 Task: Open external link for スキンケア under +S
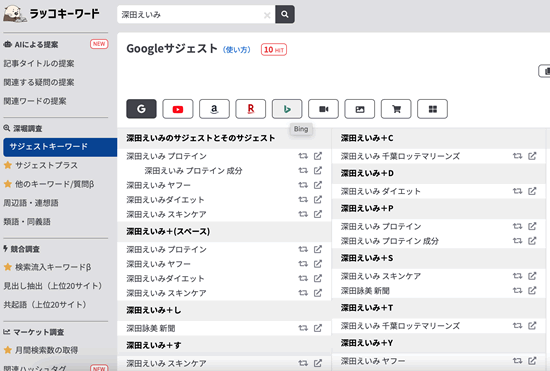532,276
